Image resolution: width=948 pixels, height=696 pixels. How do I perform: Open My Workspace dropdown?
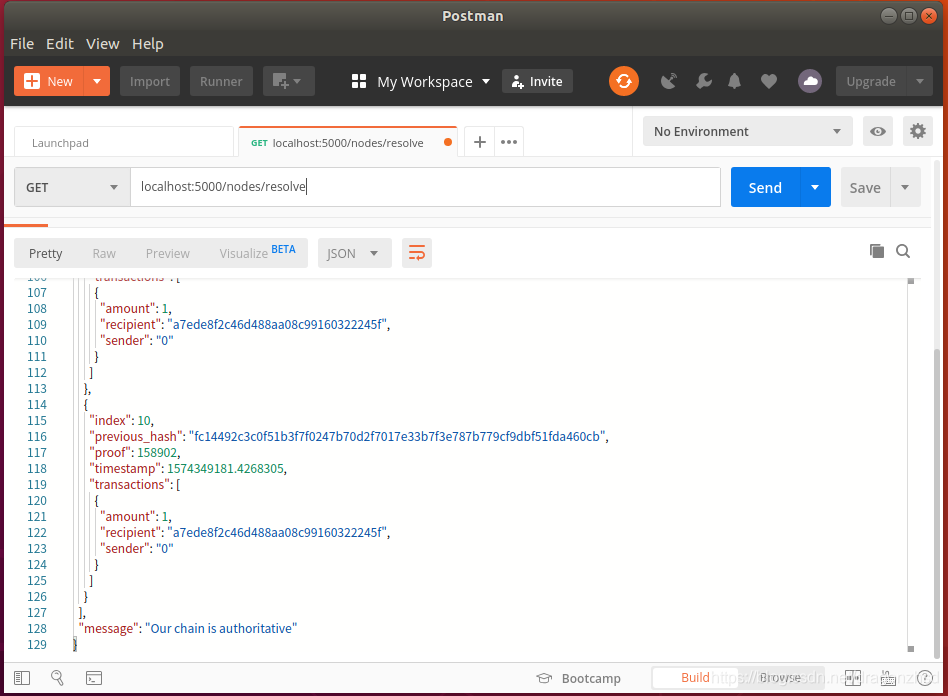[x=433, y=82]
